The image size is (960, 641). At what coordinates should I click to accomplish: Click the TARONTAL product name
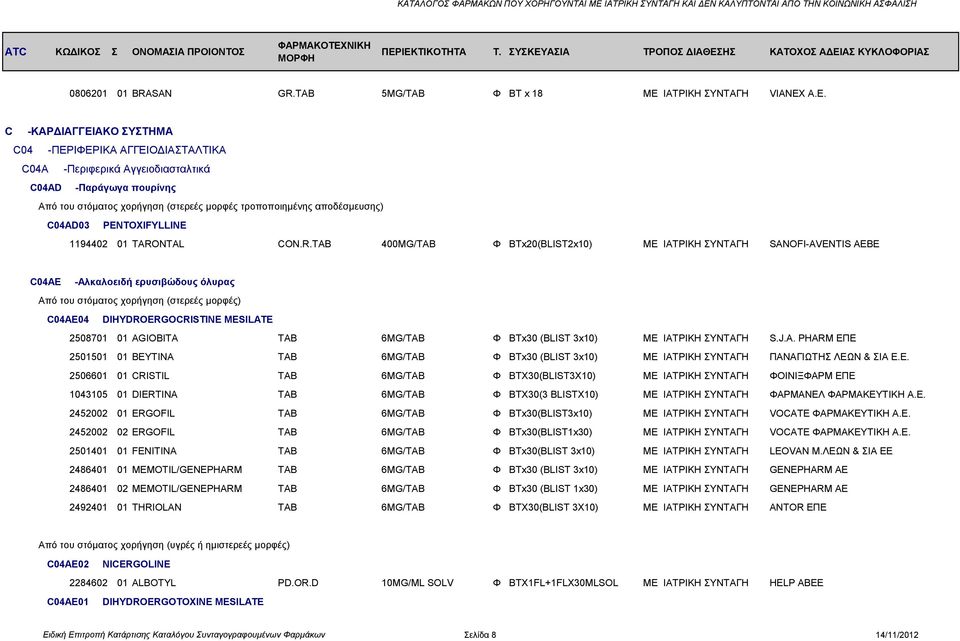pos(158,244)
